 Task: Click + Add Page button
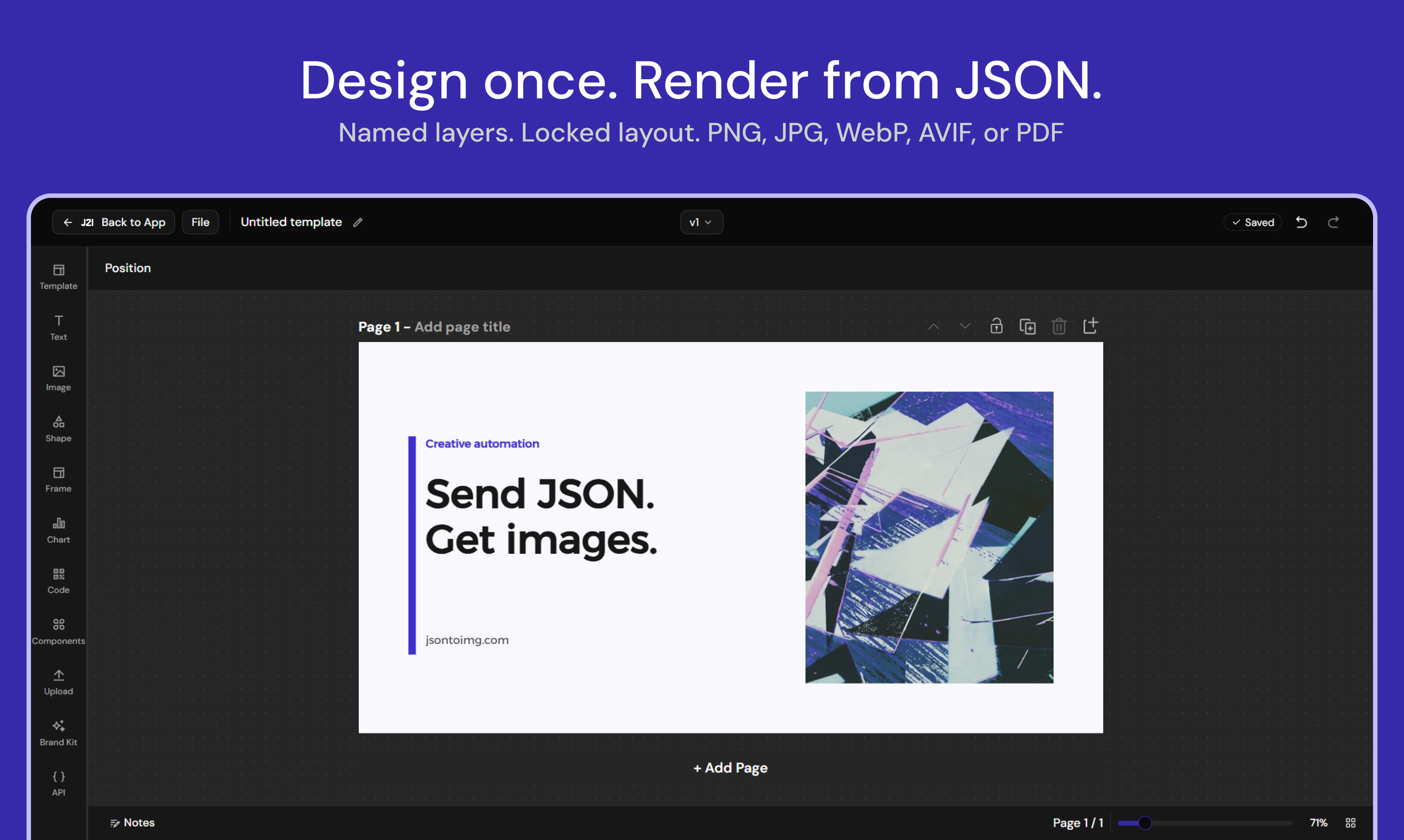730,768
